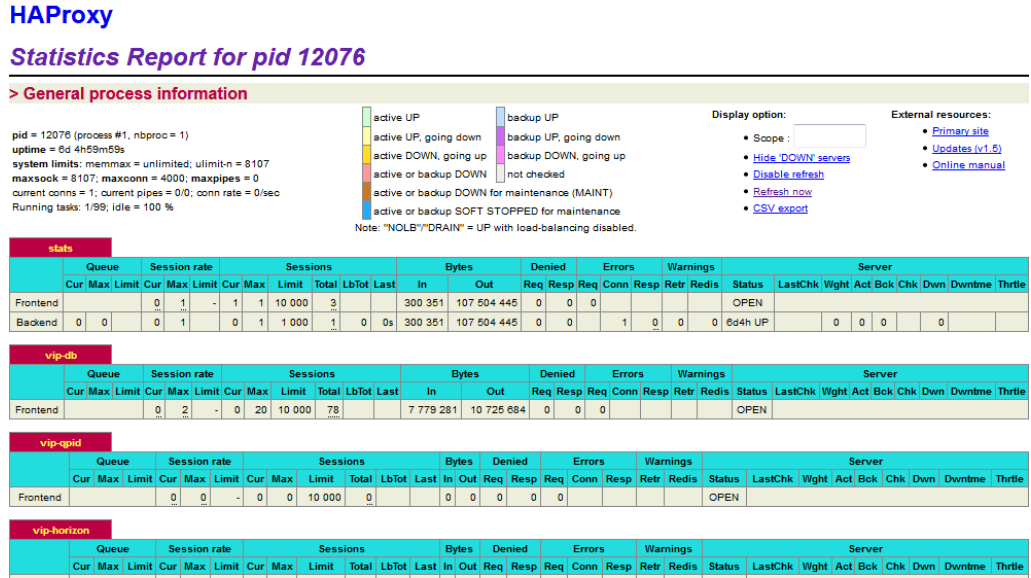Image resolution: width=1031 pixels, height=578 pixels.
Task: Click Dwntme header in vip-db table
Action: [971, 391]
